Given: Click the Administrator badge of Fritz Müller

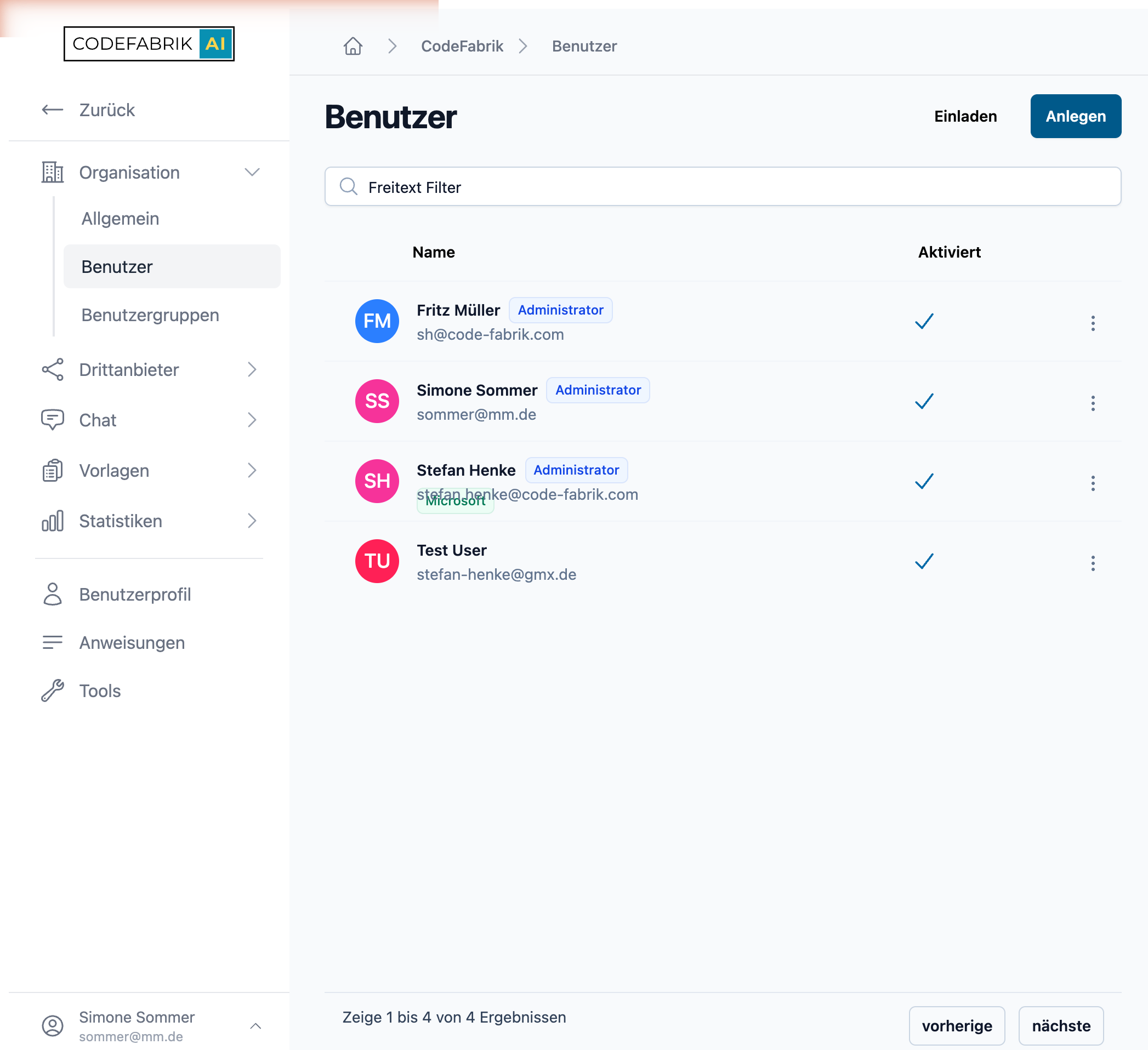Looking at the screenshot, I should [x=560, y=310].
